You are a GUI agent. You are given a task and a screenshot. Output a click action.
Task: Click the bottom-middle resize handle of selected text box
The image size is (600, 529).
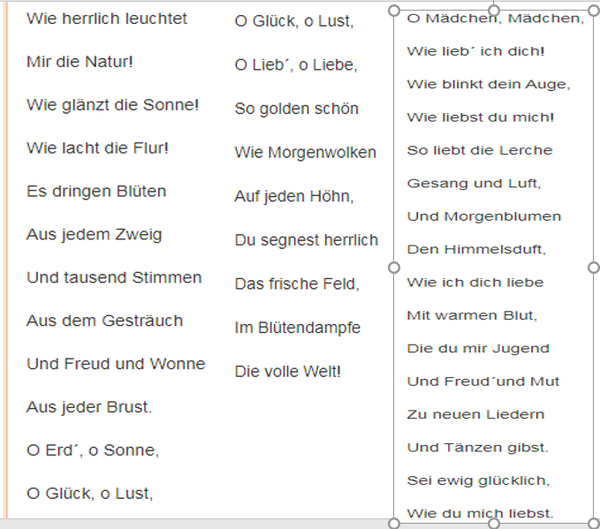pyautogui.click(x=493, y=522)
